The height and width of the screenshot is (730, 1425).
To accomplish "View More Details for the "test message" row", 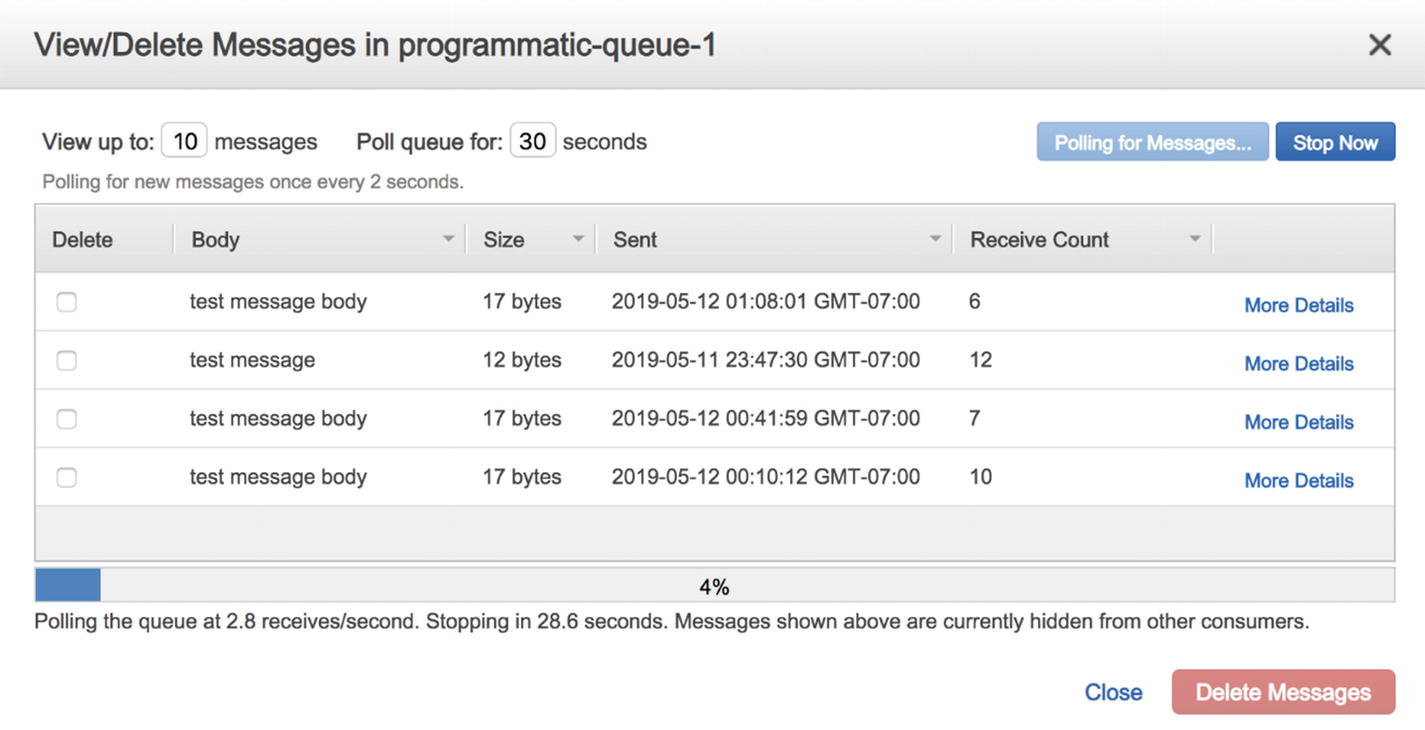I will click(x=1298, y=362).
